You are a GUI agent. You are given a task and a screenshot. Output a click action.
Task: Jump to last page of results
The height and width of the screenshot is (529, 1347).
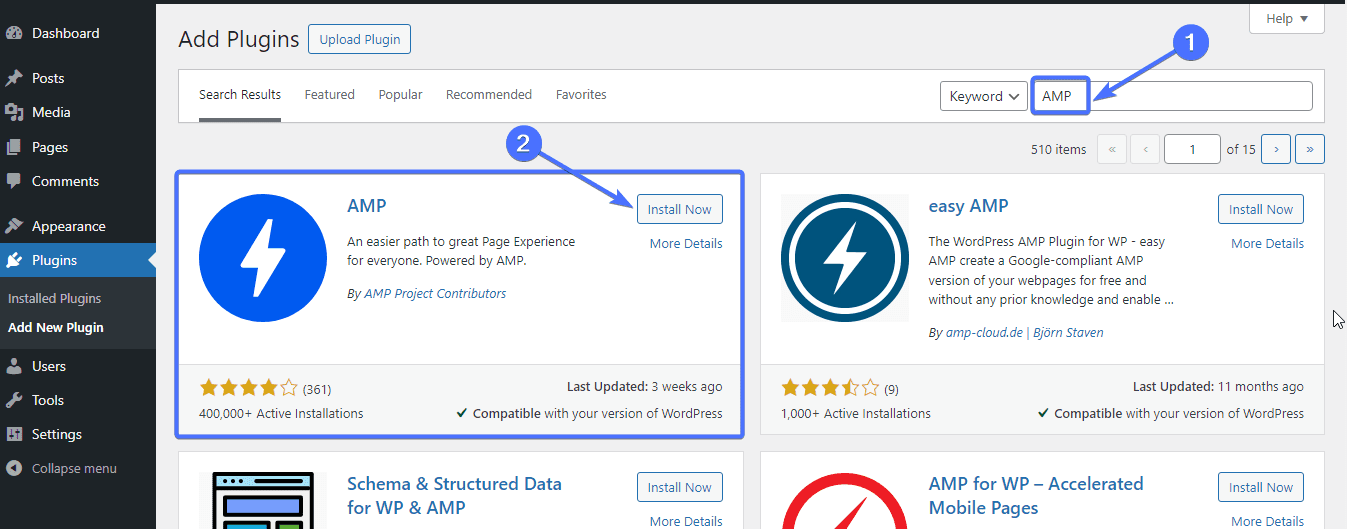point(1310,149)
